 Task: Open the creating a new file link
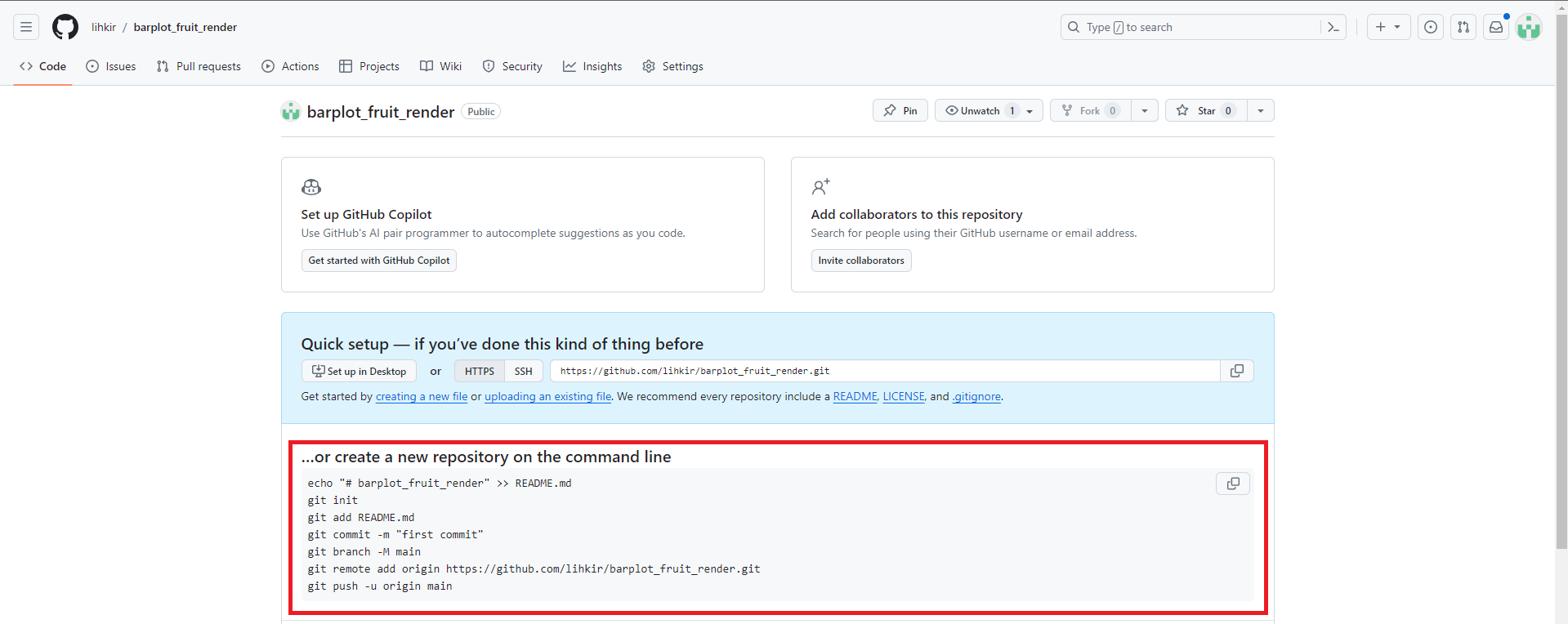(x=422, y=396)
